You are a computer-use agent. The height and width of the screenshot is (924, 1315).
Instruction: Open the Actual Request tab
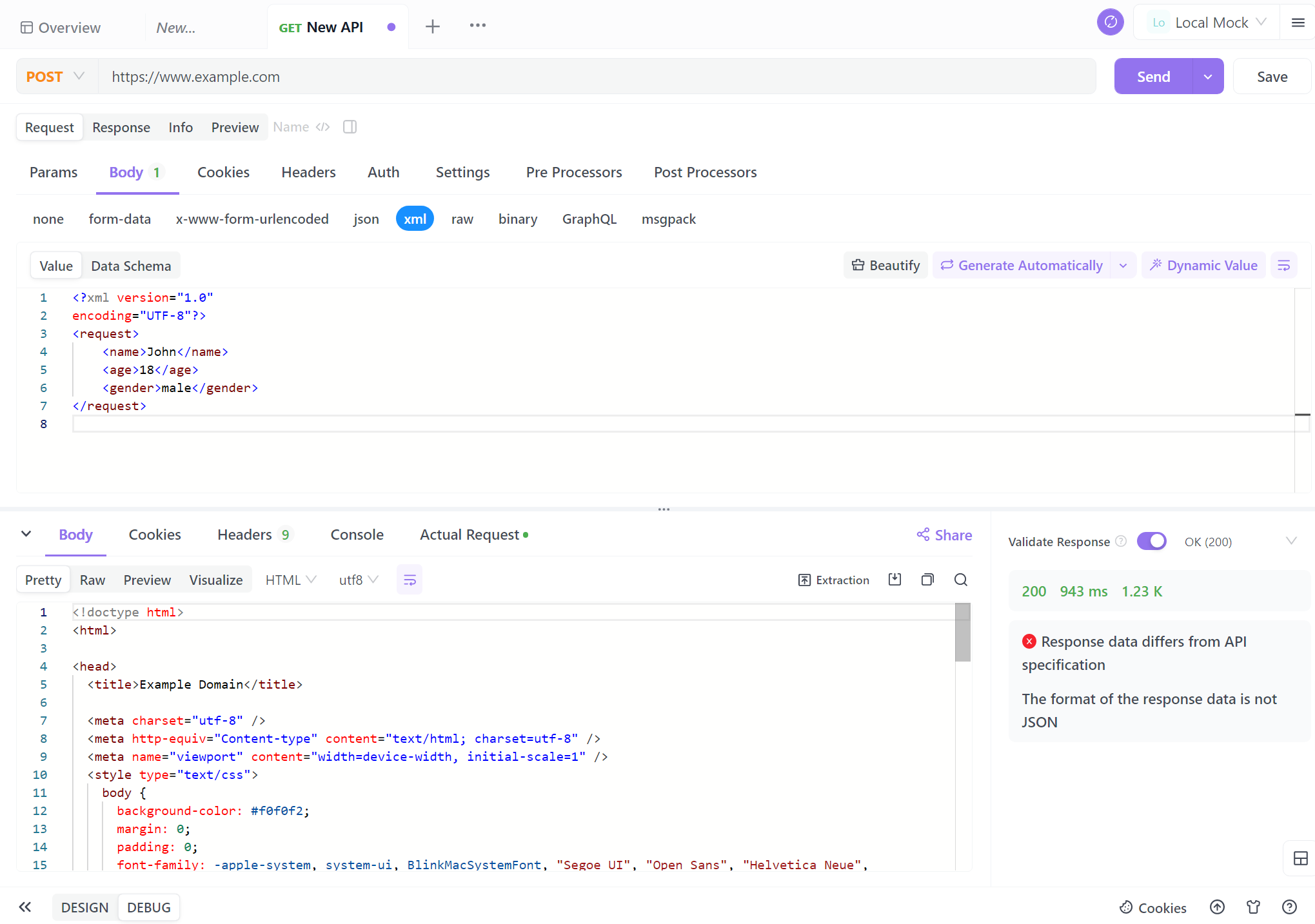[x=475, y=535]
